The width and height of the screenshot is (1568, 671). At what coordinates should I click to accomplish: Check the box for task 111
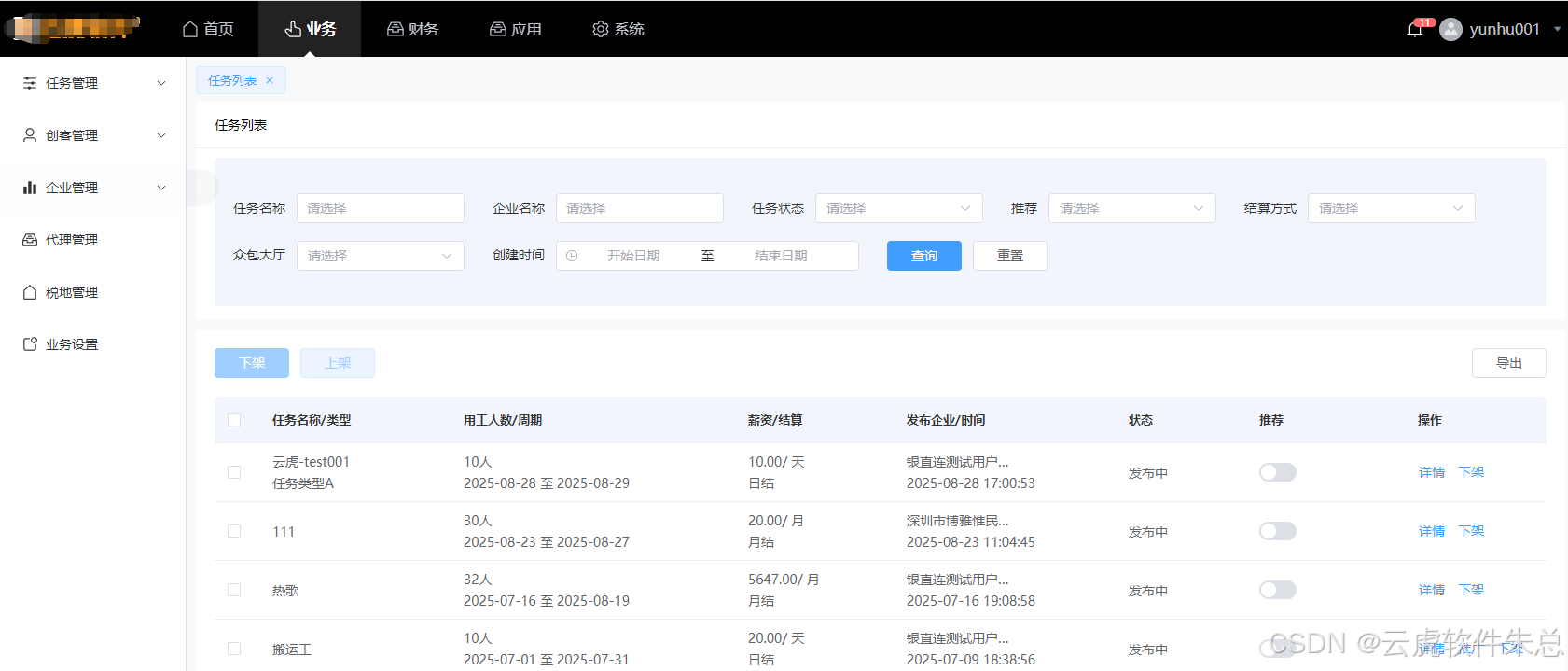click(234, 531)
